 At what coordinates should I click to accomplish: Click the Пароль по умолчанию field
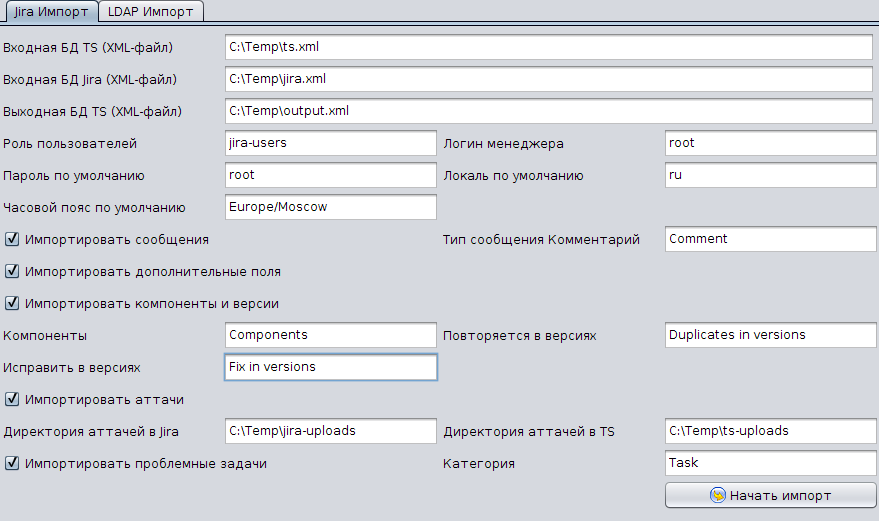pos(330,175)
